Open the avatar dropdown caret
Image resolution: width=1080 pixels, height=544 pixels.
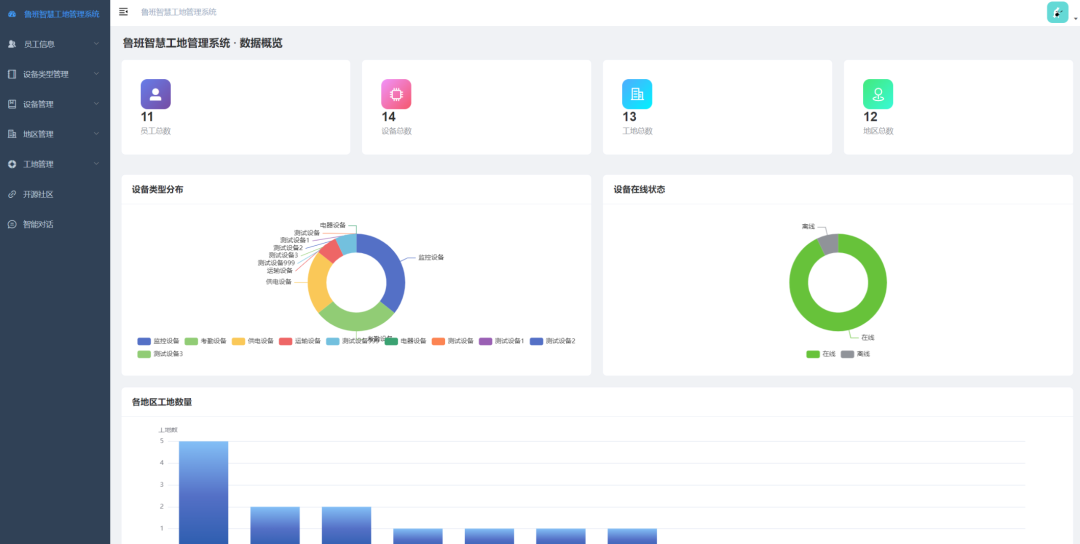1075,19
